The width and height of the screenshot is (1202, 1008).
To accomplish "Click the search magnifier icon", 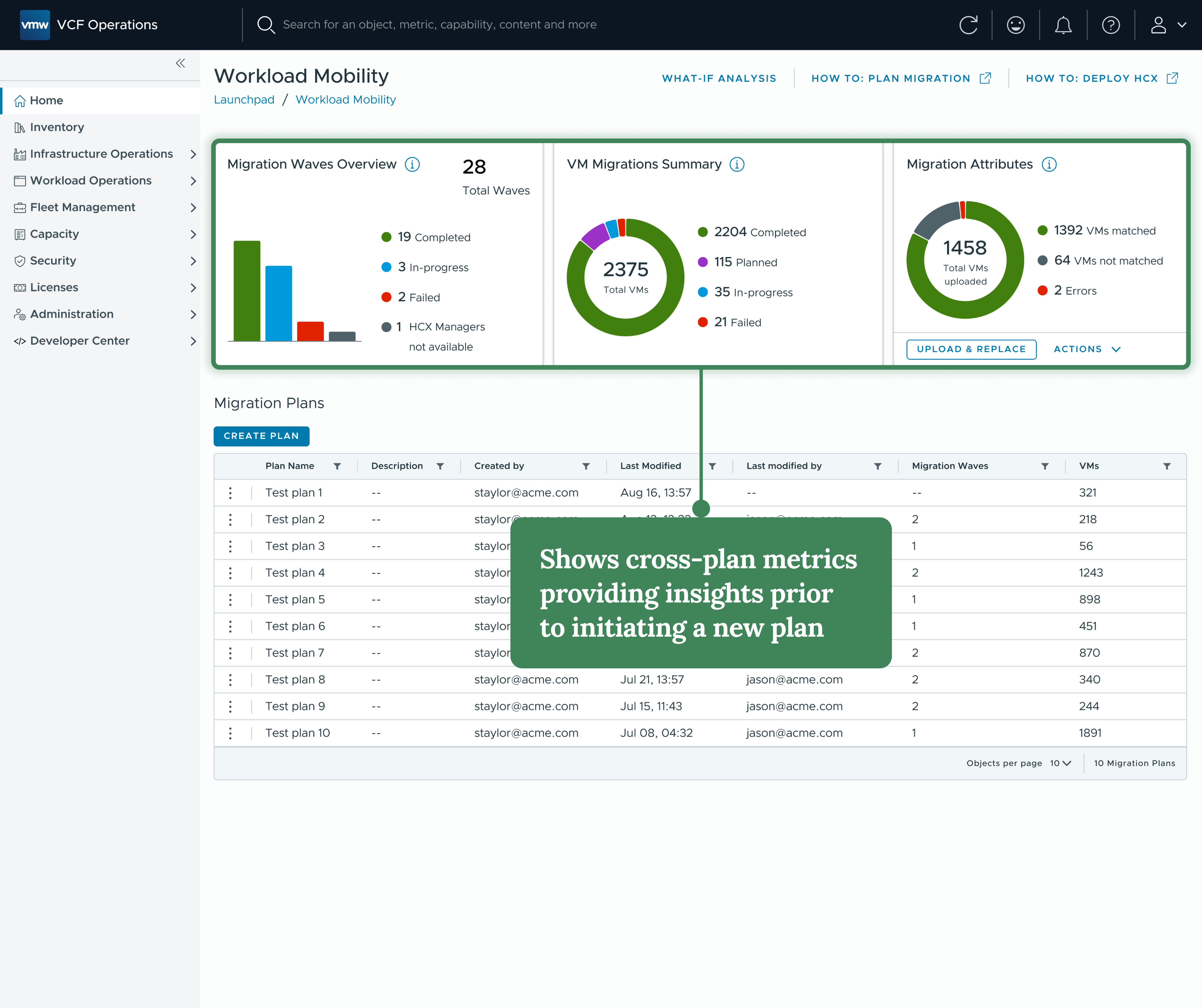I will [x=266, y=25].
